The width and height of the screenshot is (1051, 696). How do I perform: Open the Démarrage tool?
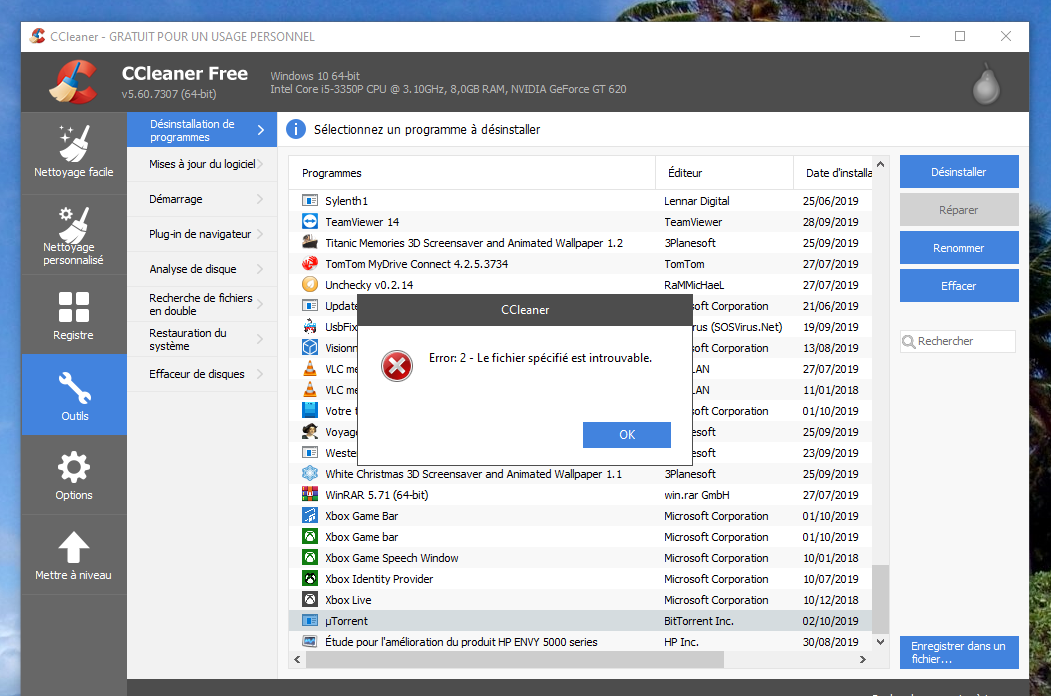202,199
